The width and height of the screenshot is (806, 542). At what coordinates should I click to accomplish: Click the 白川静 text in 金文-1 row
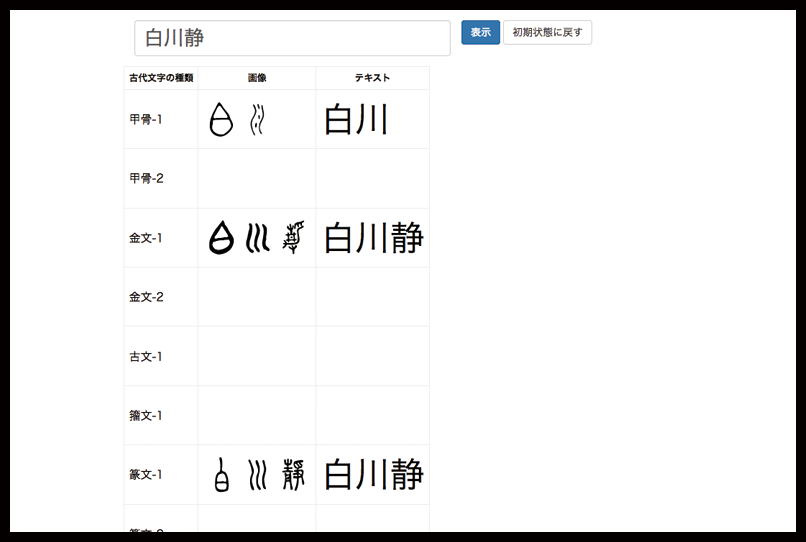pyautogui.click(x=374, y=238)
